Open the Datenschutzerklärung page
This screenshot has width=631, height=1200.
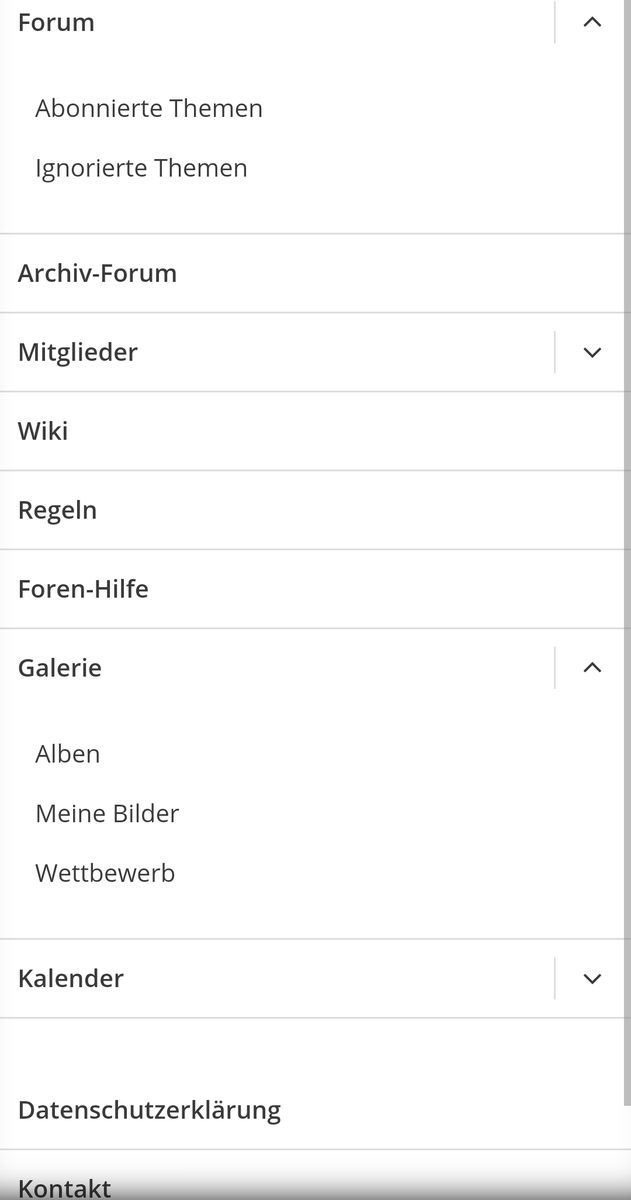(149, 1110)
